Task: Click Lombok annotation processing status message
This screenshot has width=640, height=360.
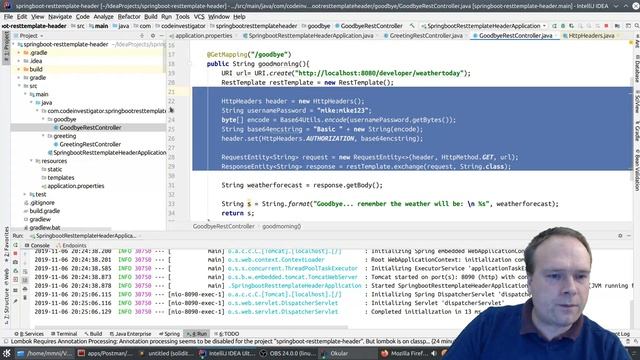Action: 233,341
